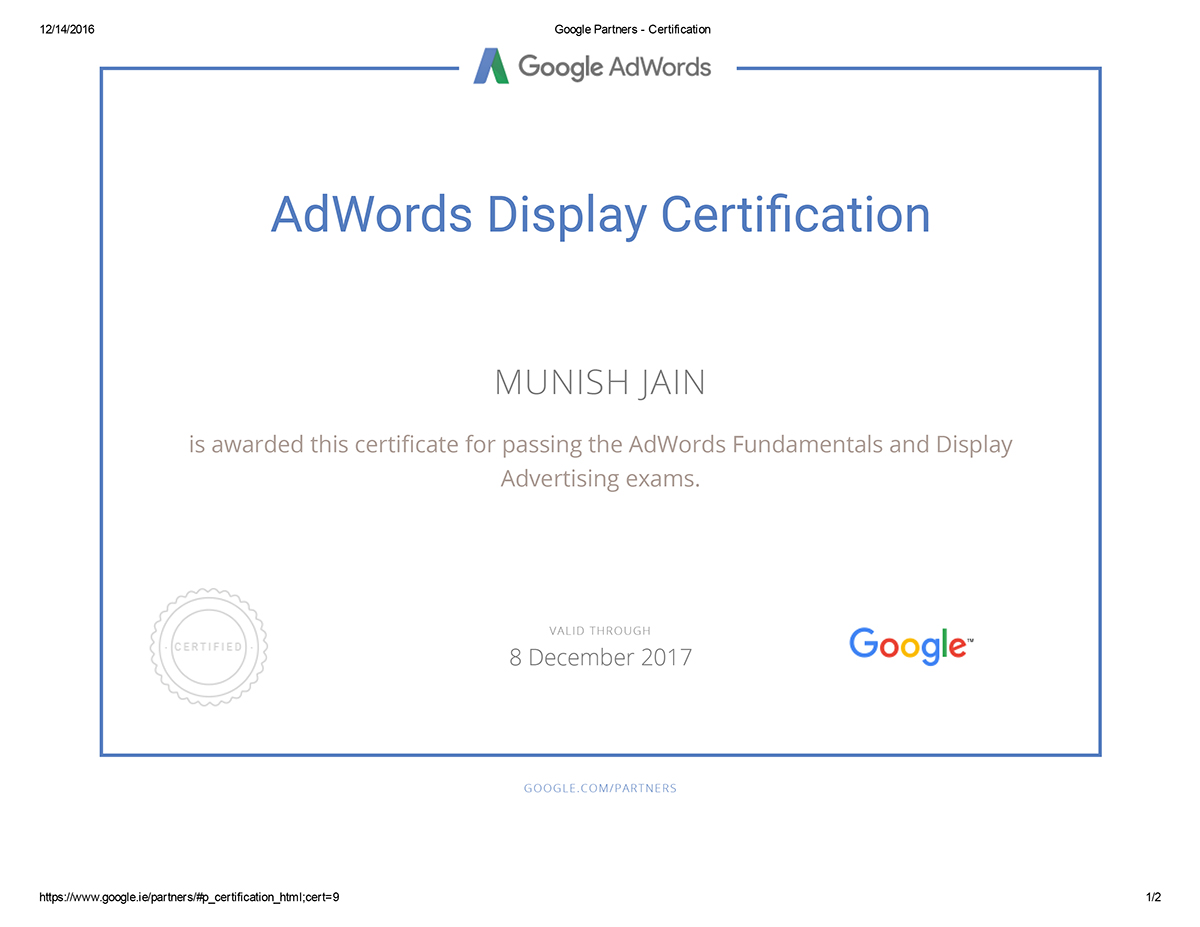Viewport: 1200px width, 927px height.
Task: Click the text 'Advertising exams.'
Action: 600,478
